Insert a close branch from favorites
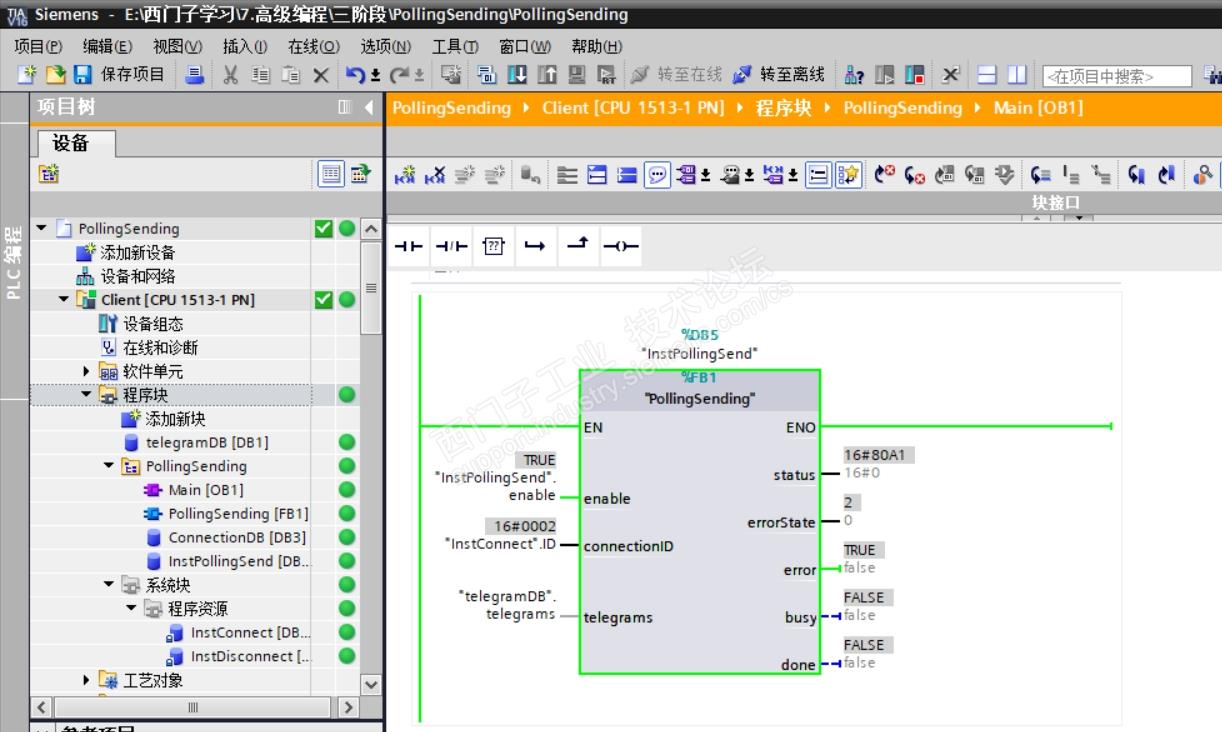Screen dimensions: 1222x732 [578, 246]
